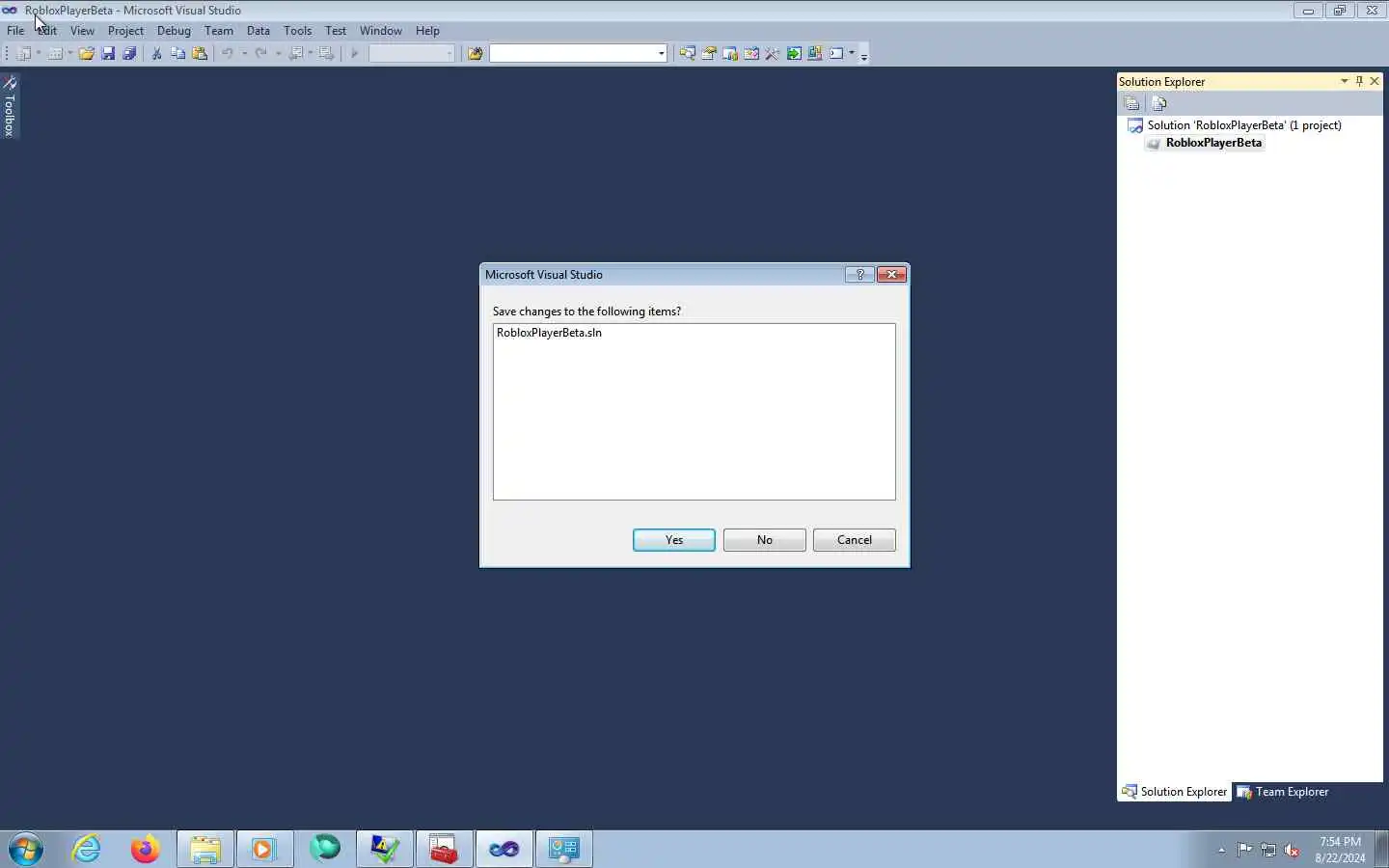Click the Paste clipboard icon
Screen dimensions: 1389x868
coord(200,54)
